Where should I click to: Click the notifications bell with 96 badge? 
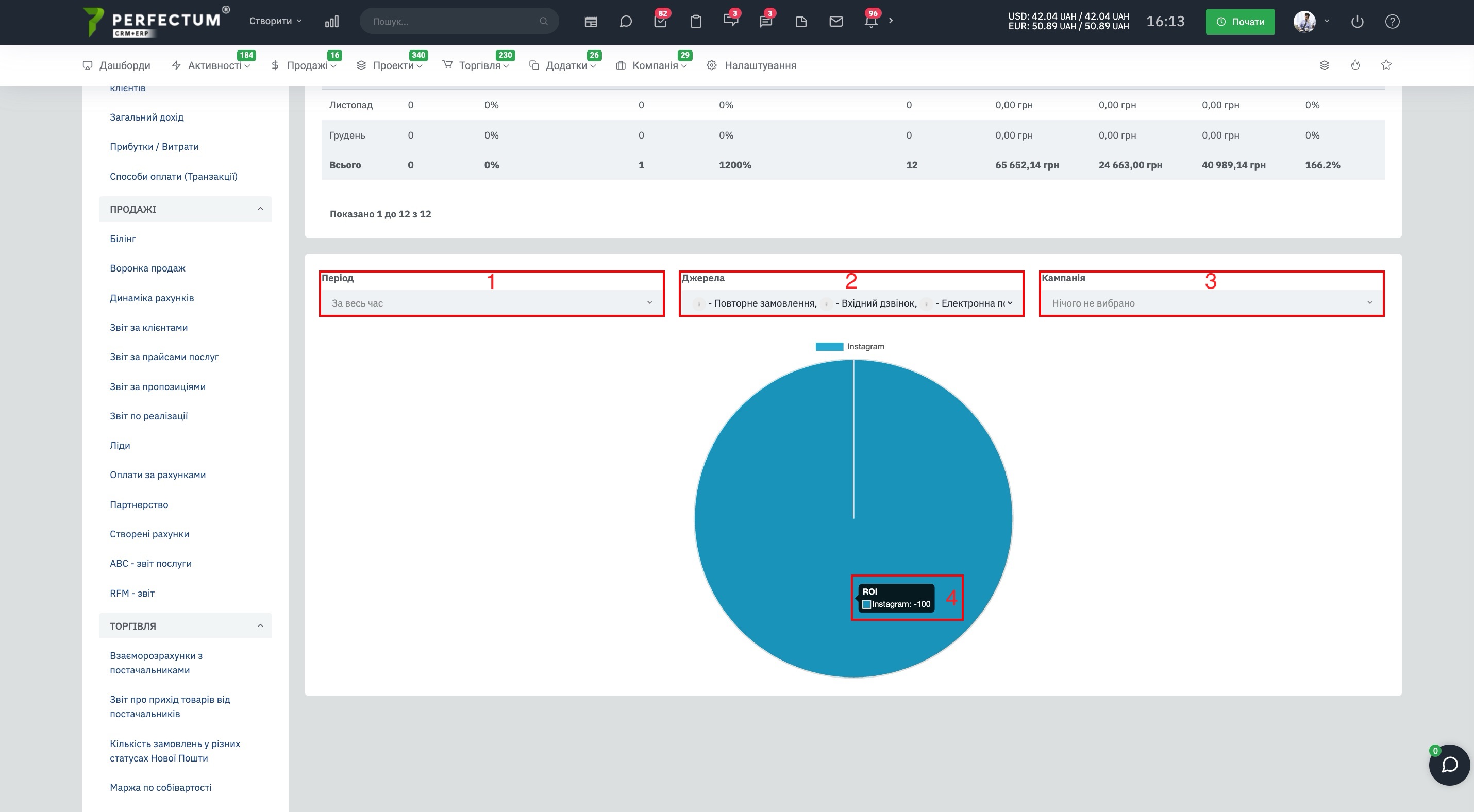pos(871,21)
